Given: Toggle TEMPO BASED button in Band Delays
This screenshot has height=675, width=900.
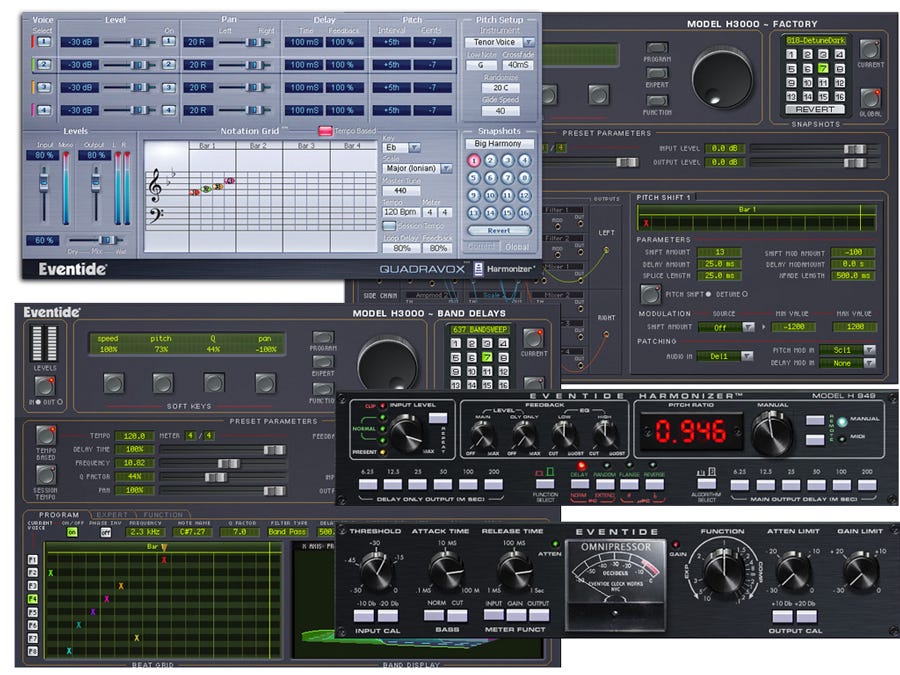Looking at the screenshot, I should [x=45, y=435].
